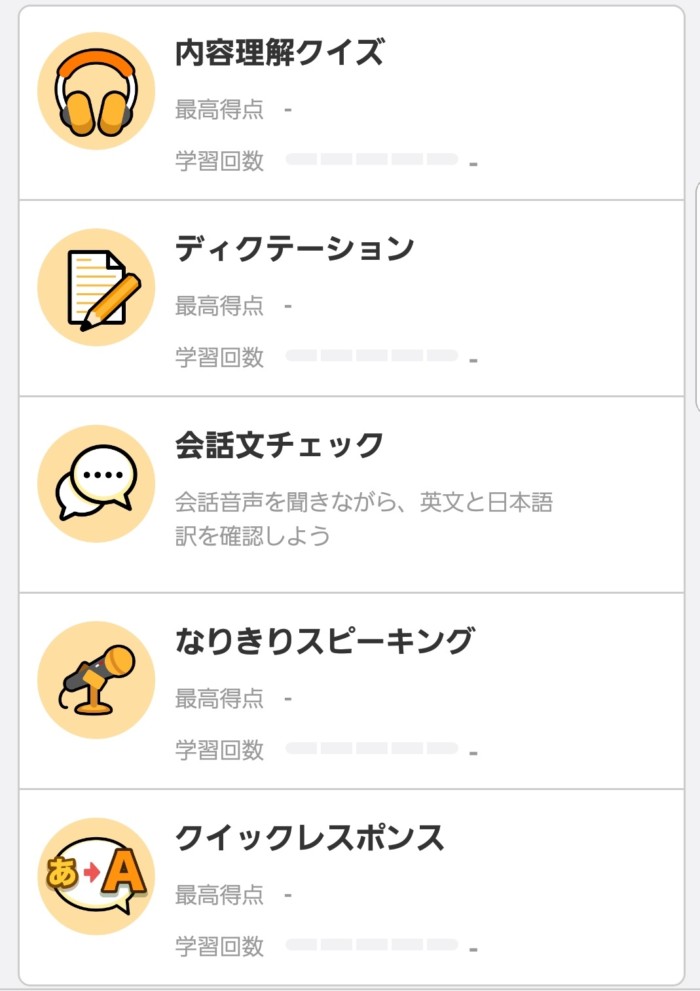Click 内容理解クイズ learning count progress bar
Screen dimensions: 700x991
(x=371, y=159)
